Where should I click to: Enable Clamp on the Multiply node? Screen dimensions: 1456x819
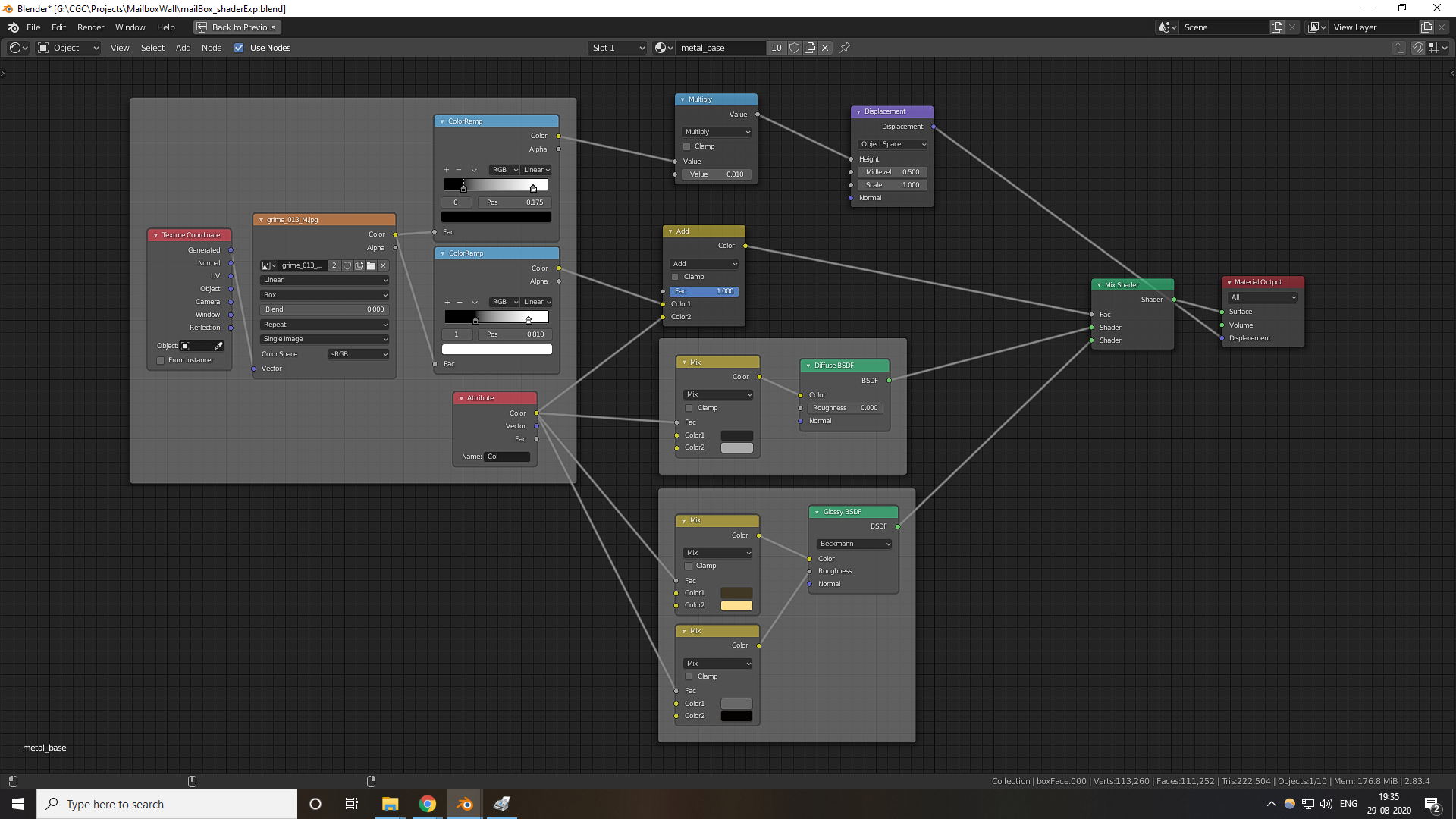tap(687, 146)
